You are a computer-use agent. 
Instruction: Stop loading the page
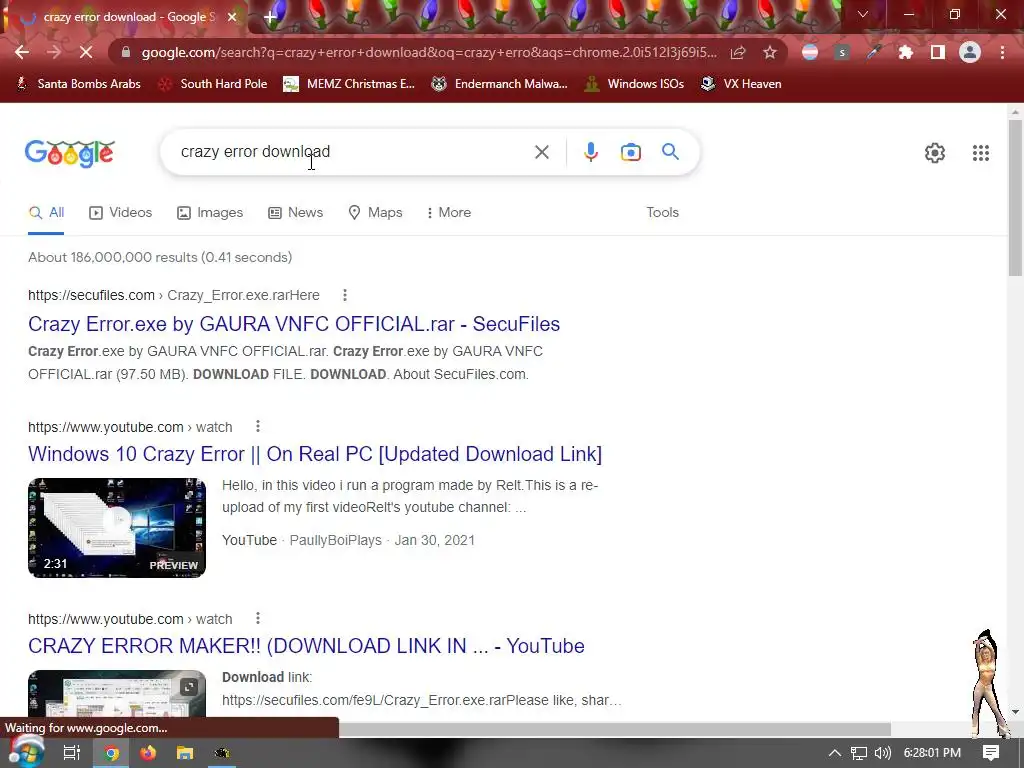pyautogui.click(x=86, y=52)
